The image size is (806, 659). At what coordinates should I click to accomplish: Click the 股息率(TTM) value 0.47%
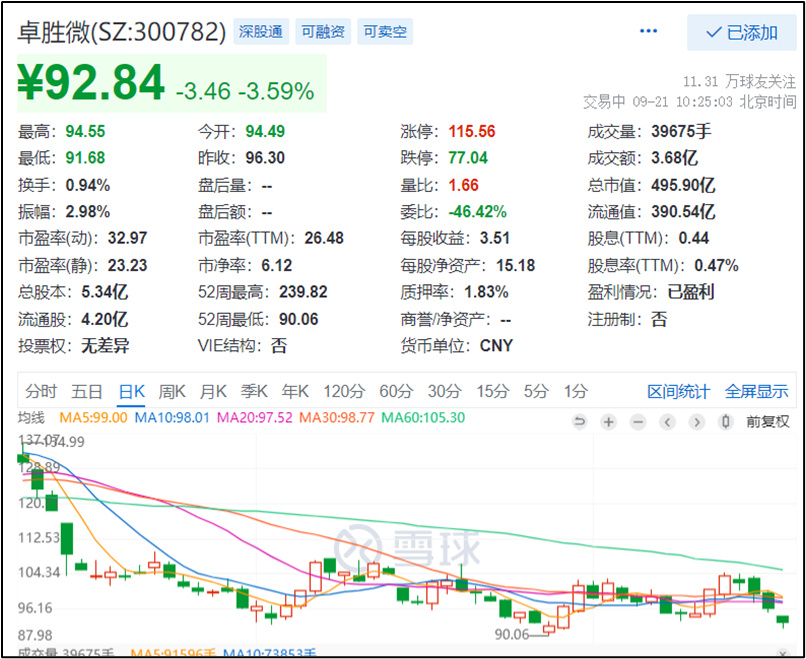pos(716,265)
